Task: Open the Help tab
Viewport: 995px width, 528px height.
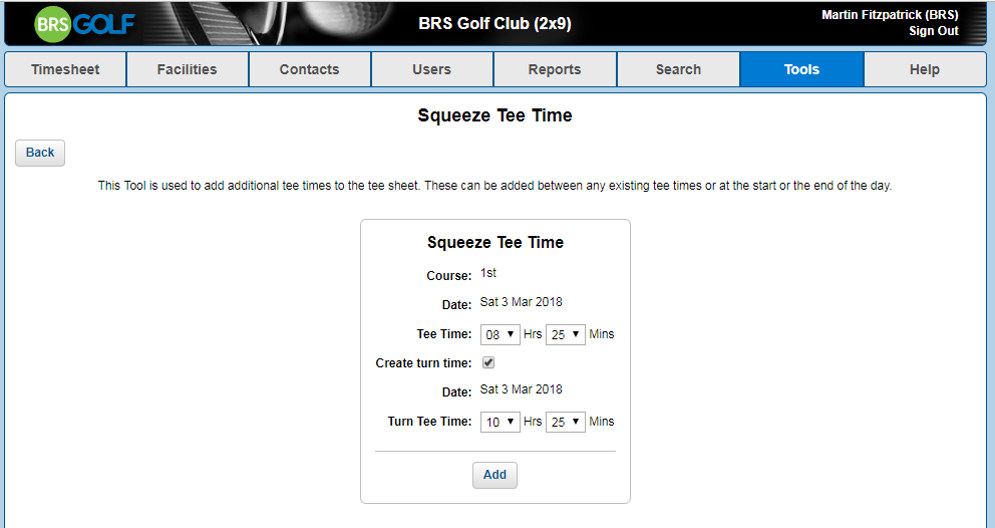Action: click(925, 69)
